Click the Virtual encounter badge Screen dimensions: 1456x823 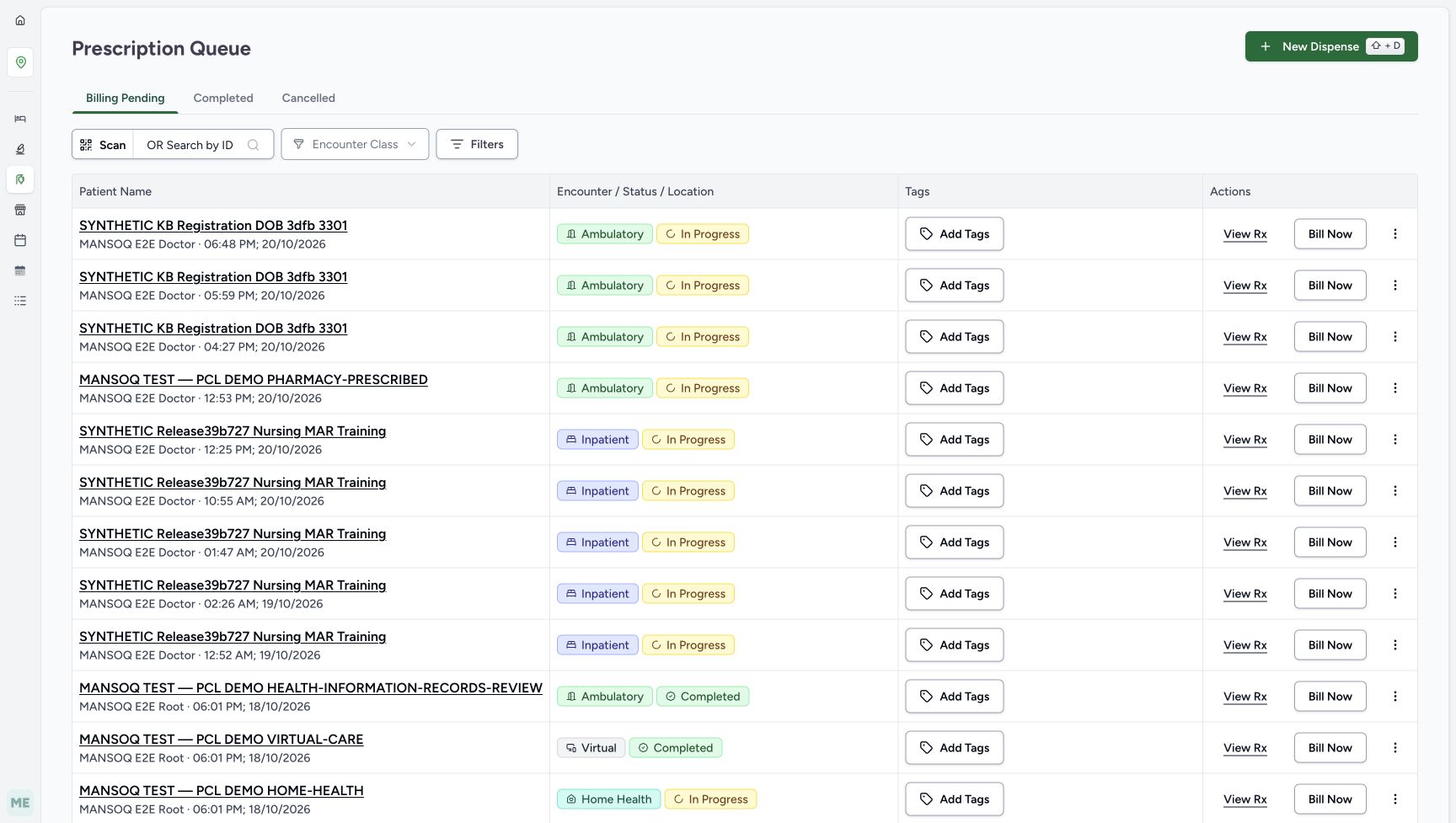click(x=591, y=748)
